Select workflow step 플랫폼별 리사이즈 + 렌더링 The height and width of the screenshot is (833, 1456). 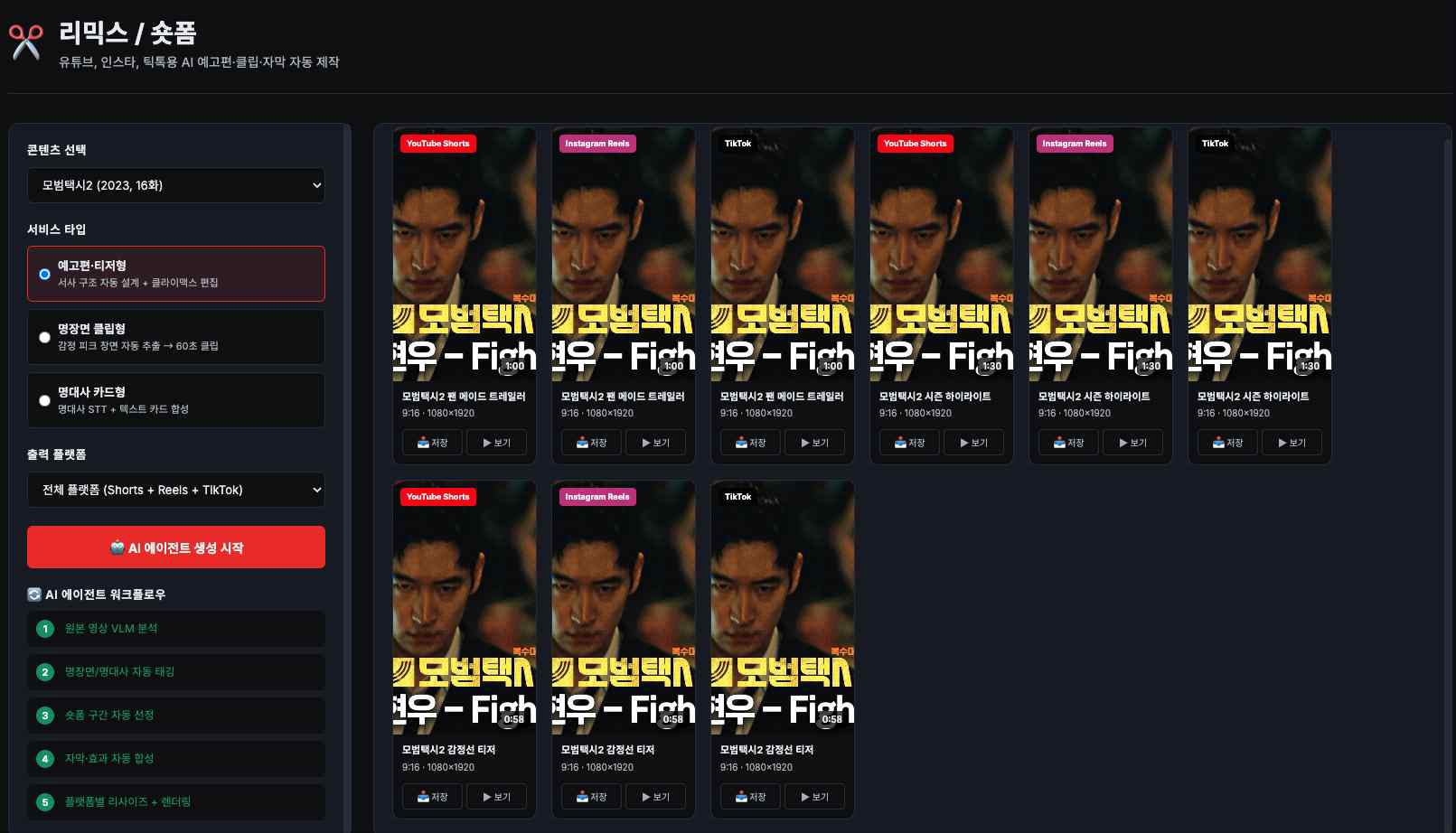[176, 802]
